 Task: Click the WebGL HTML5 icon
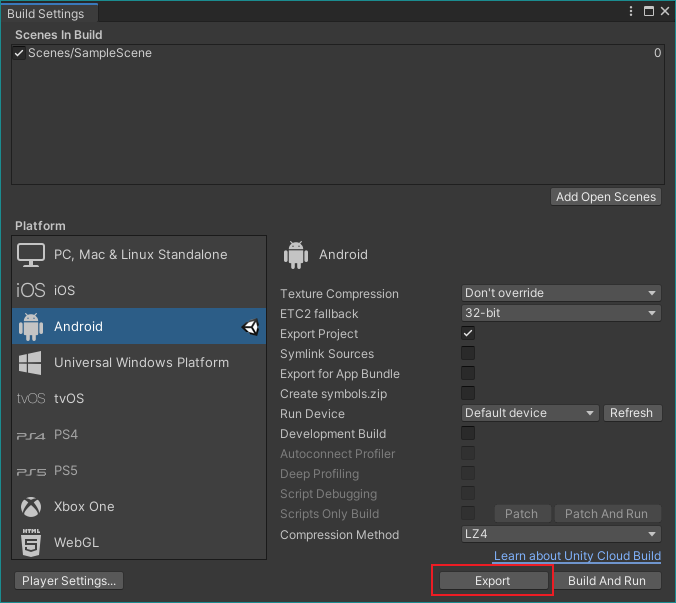pyautogui.click(x=31, y=542)
